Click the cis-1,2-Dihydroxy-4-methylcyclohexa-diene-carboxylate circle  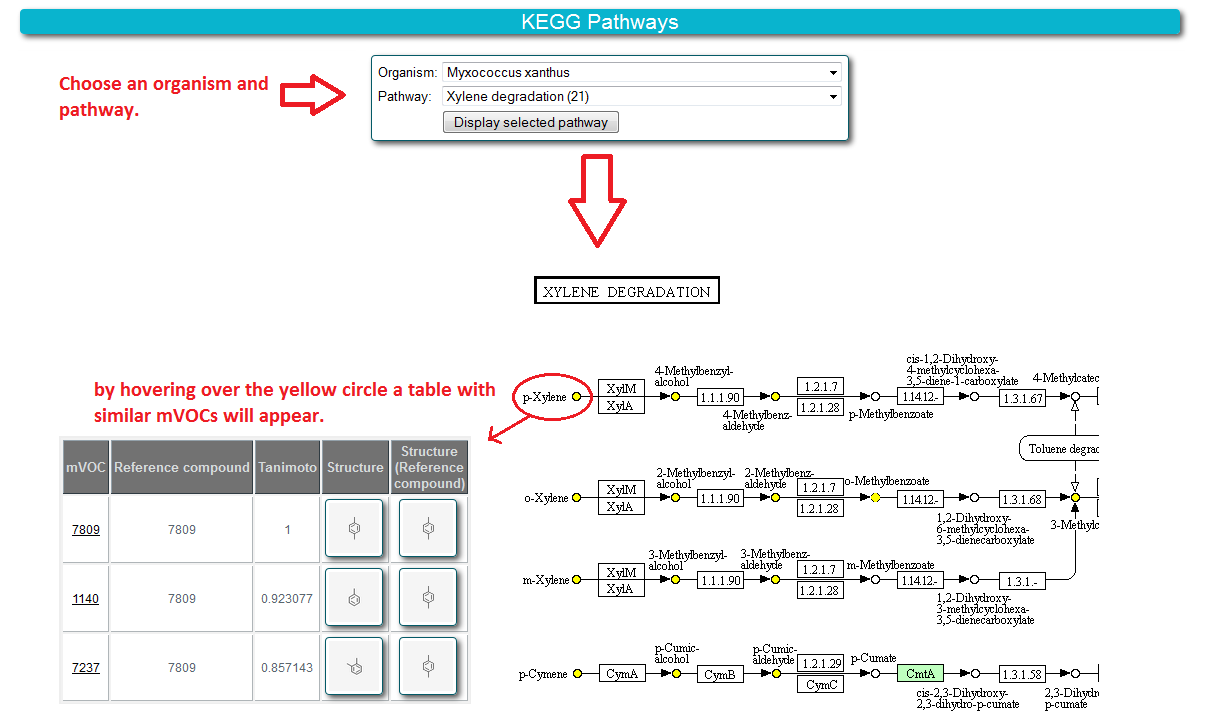tap(975, 397)
